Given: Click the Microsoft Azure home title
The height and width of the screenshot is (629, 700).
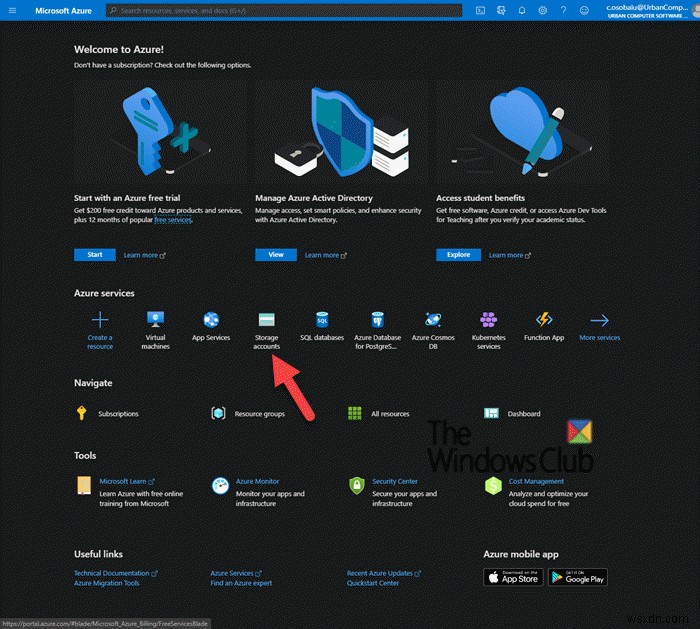Looking at the screenshot, I should pos(63,11).
